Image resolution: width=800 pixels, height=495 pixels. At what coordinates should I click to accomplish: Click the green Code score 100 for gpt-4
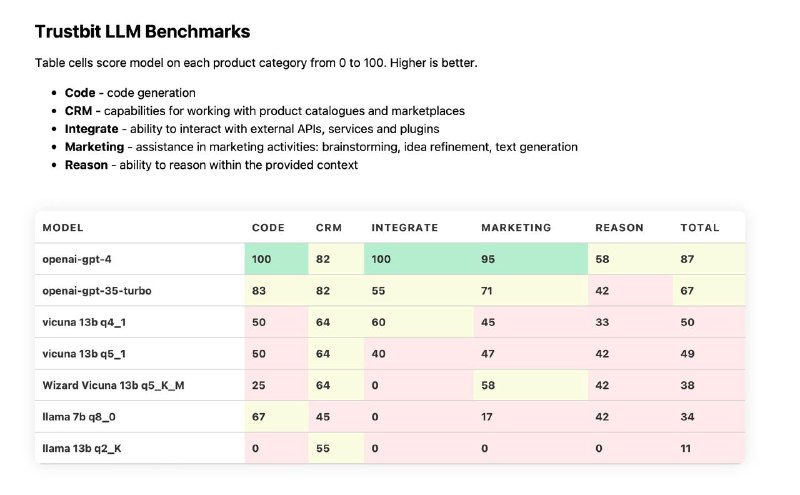(x=261, y=259)
